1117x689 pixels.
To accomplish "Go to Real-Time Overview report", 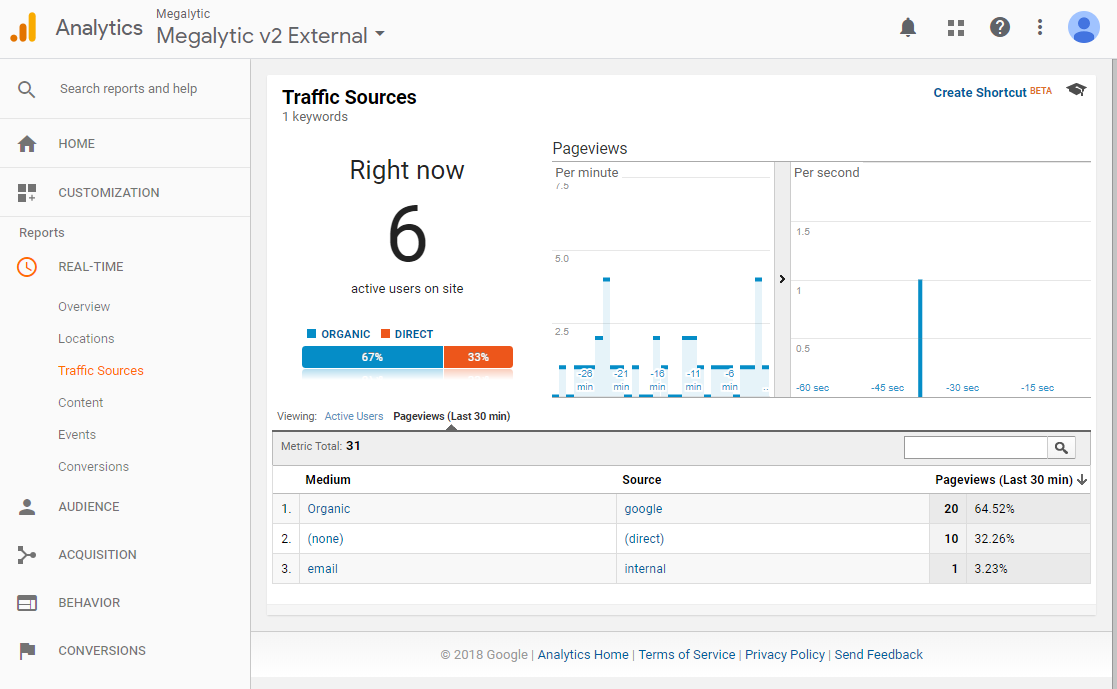I will 84,307.
